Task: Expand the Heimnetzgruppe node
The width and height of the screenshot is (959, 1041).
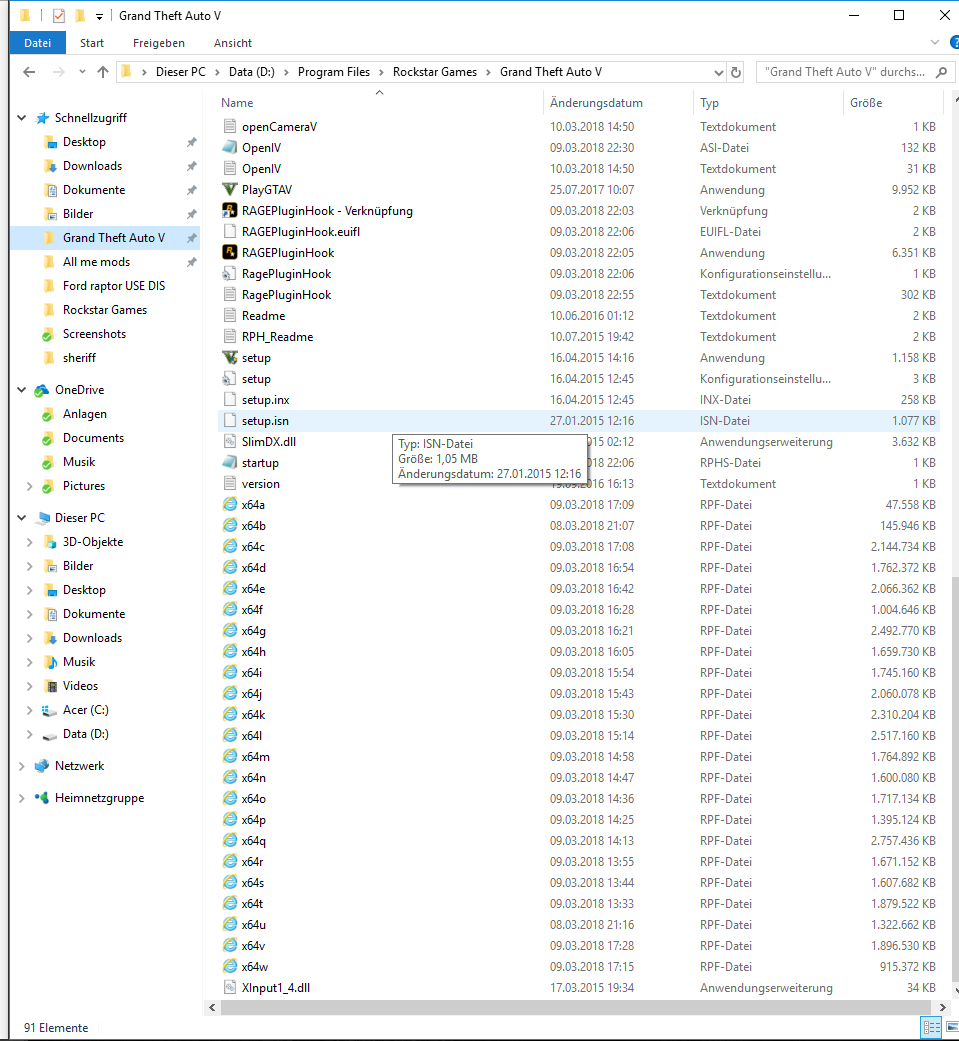Action: (22, 798)
